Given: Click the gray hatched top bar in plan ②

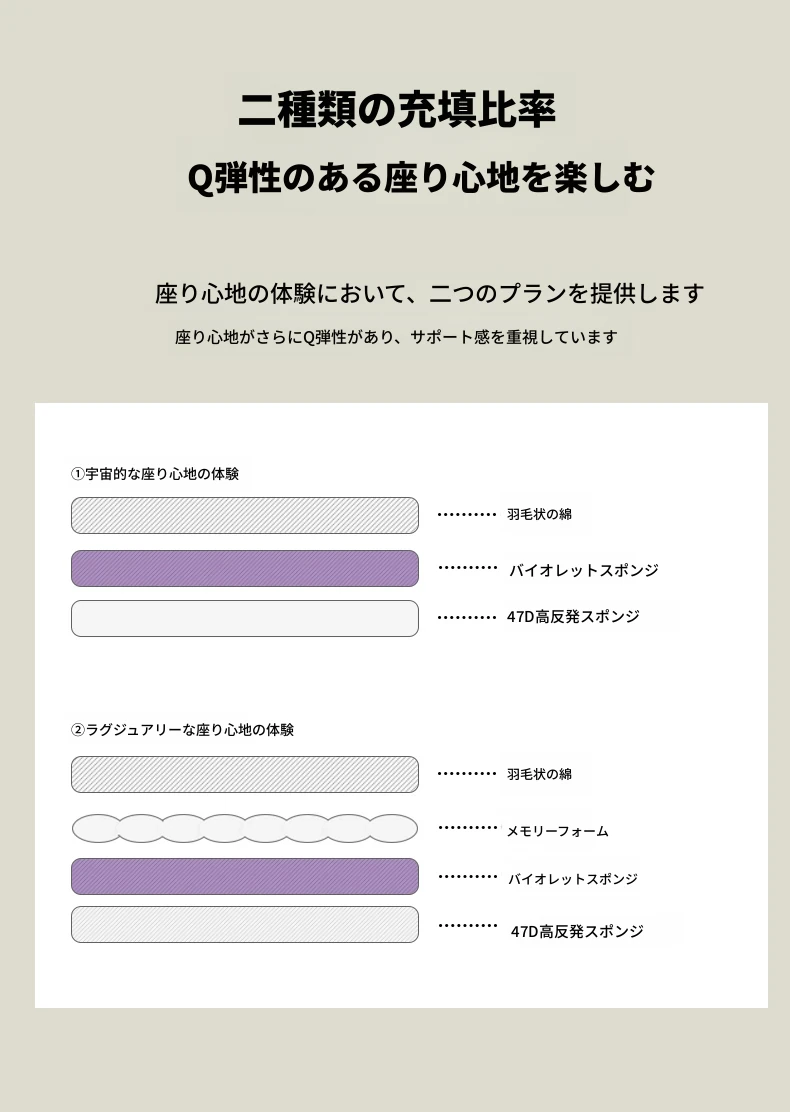Looking at the screenshot, I should click(x=245, y=774).
